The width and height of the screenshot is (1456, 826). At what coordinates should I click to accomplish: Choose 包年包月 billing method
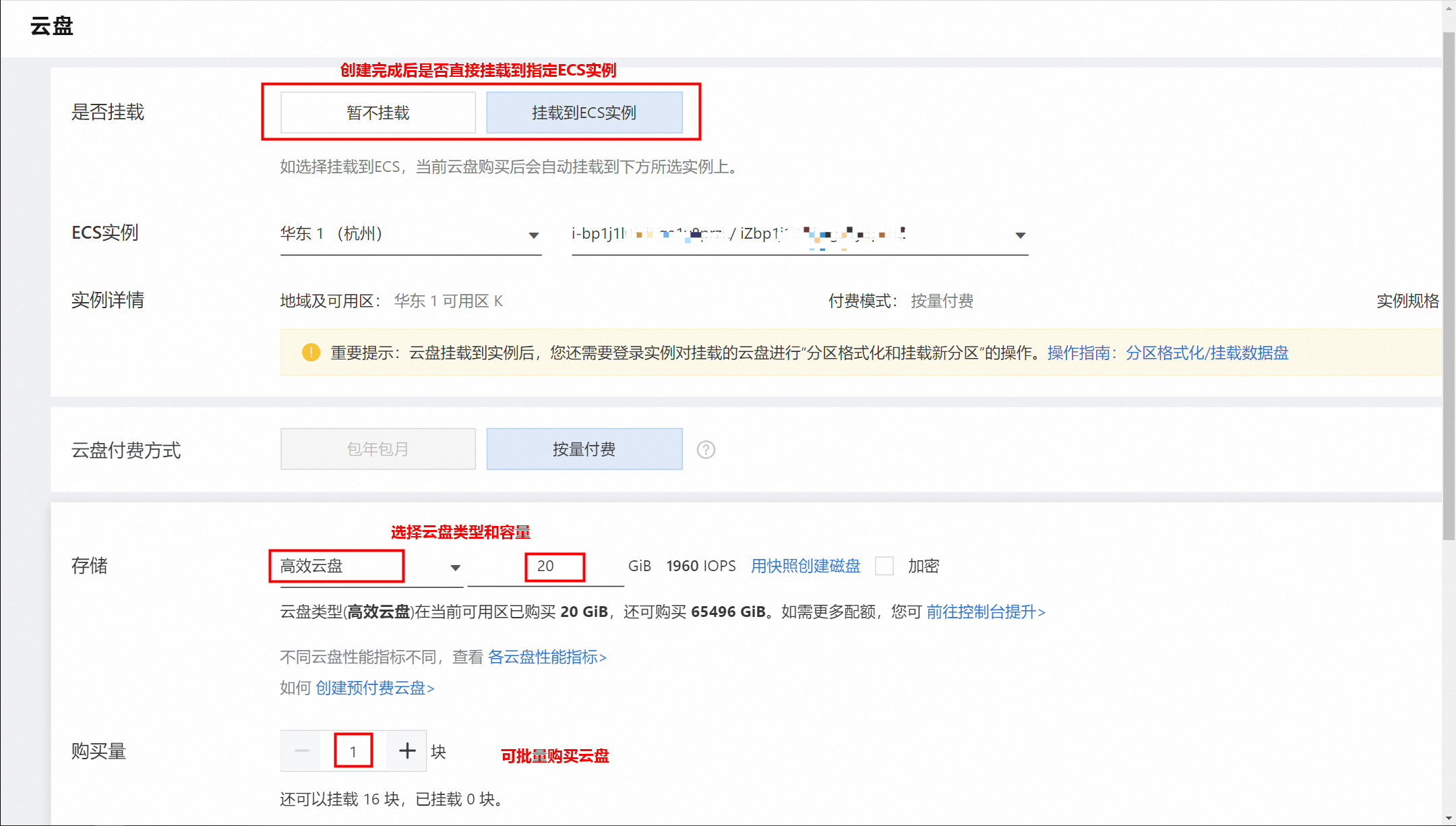click(x=378, y=449)
